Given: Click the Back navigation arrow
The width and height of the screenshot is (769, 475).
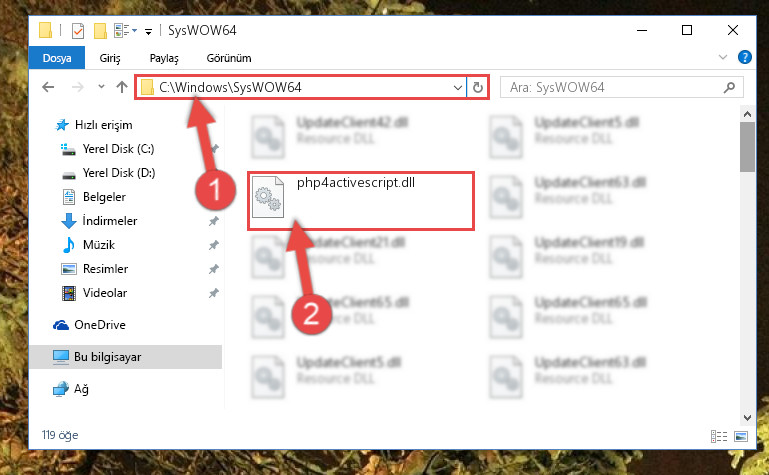Looking at the screenshot, I should [48, 87].
